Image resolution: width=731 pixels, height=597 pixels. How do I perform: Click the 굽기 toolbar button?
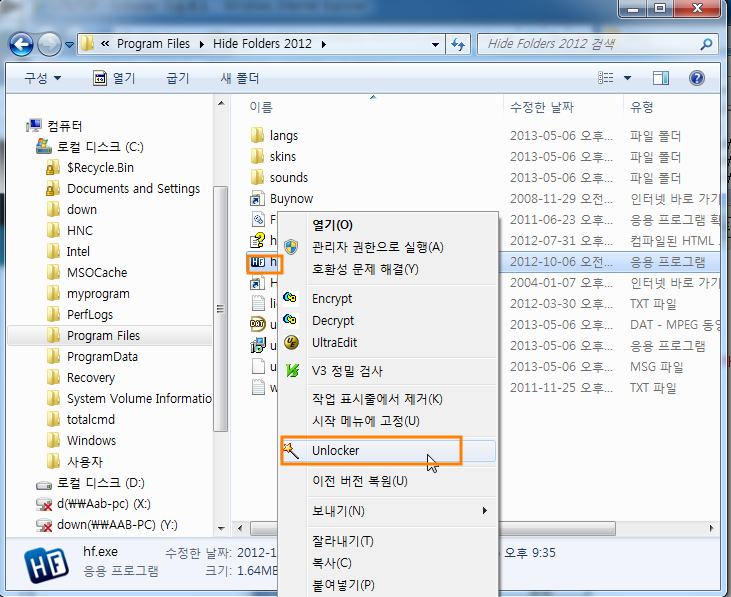178,78
